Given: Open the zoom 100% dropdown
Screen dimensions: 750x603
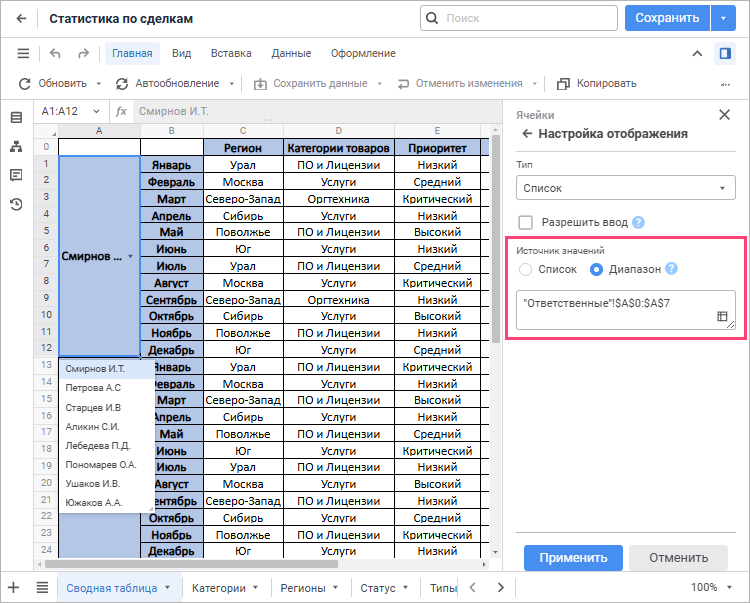Looking at the screenshot, I should pos(729,587).
